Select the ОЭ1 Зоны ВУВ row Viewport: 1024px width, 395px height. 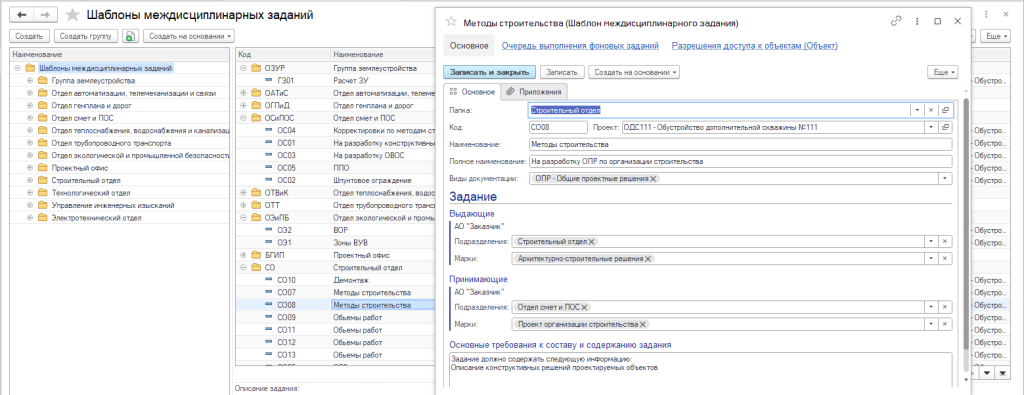[336, 243]
